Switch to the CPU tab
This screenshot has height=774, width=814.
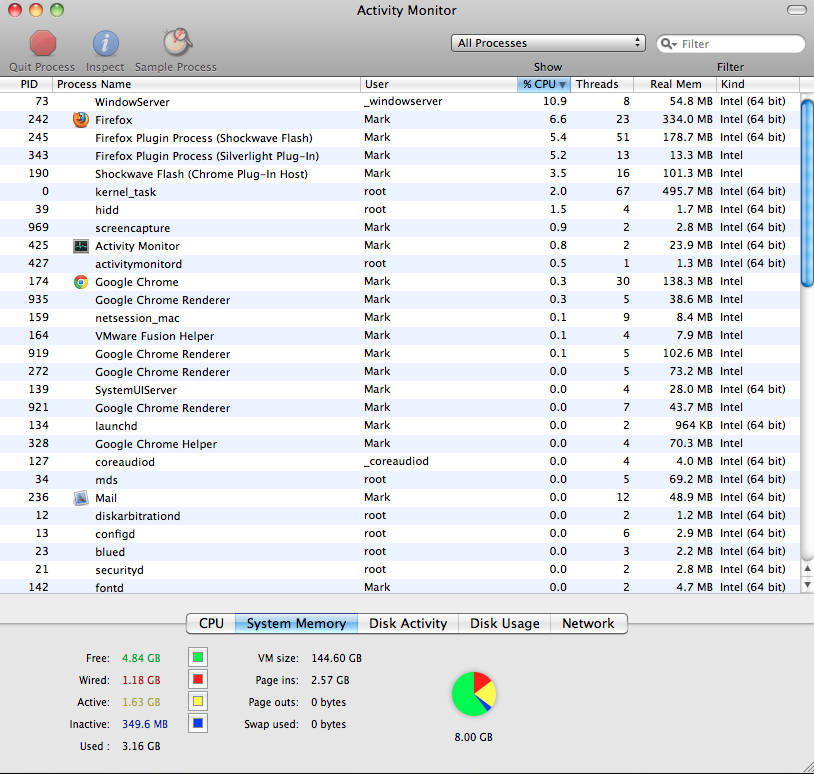click(x=211, y=623)
